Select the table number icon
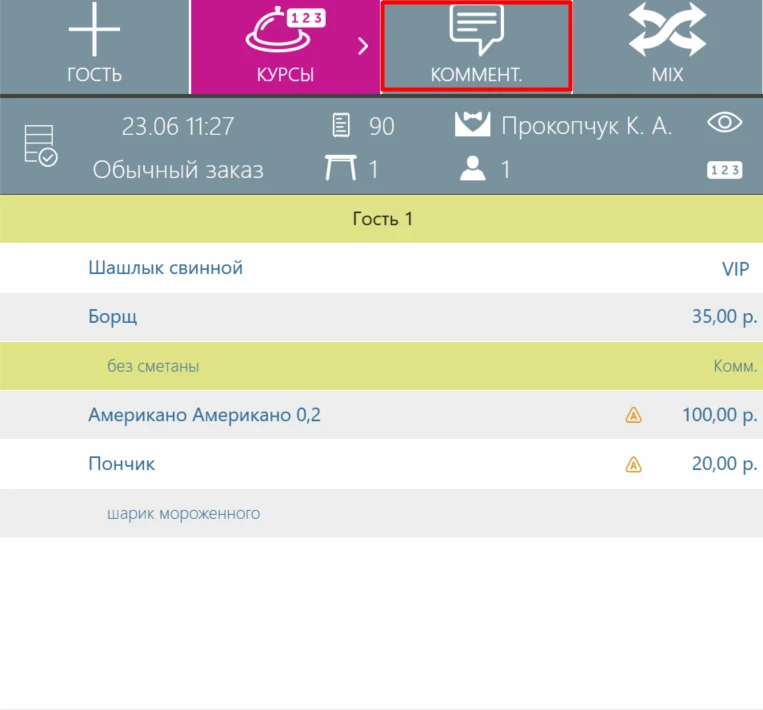763x710 pixels. 341,168
